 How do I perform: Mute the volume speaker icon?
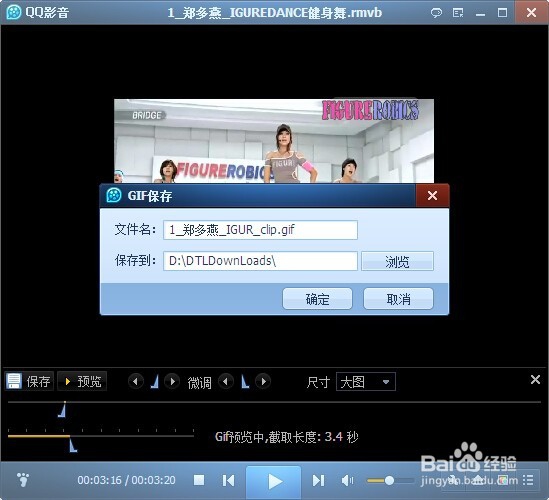click(x=347, y=480)
